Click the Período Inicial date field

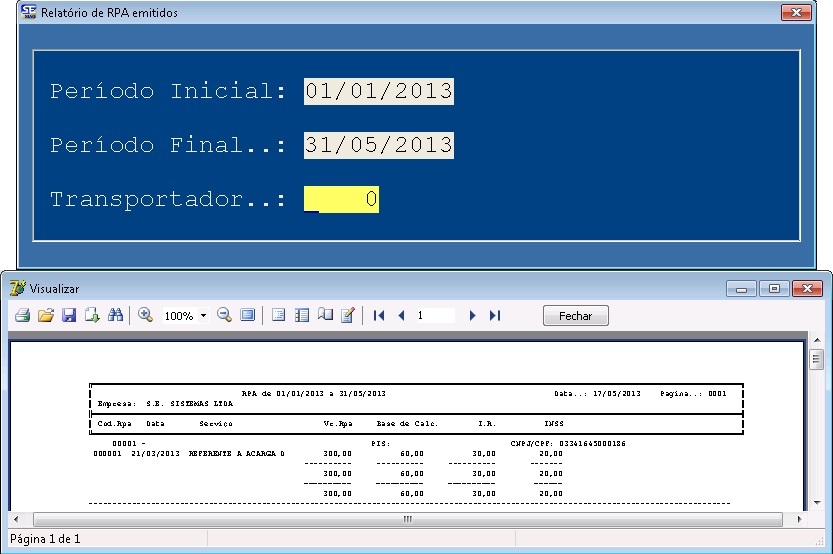click(379, 91)
